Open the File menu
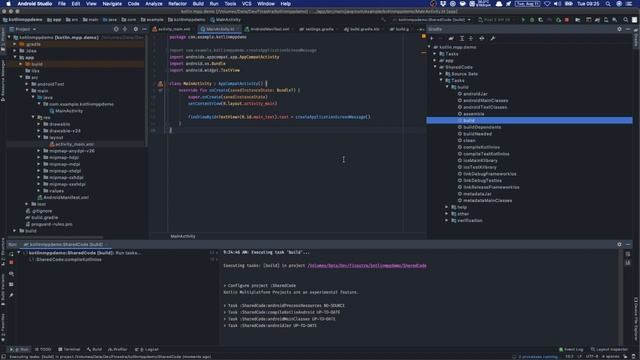The width and height of the screenshot is (640, 360). coord(62,4)
